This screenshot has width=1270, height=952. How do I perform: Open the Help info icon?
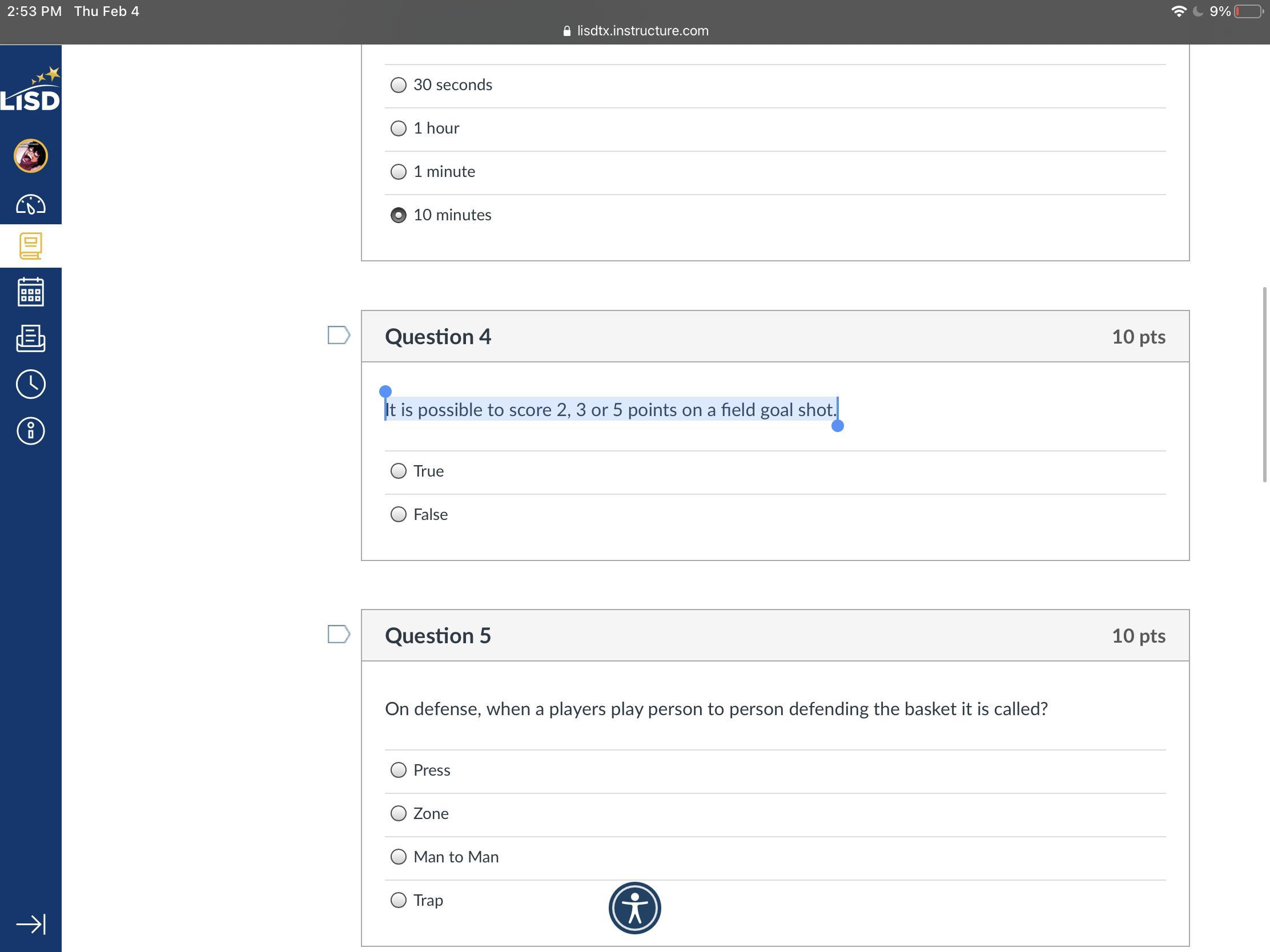click(30, 430)
